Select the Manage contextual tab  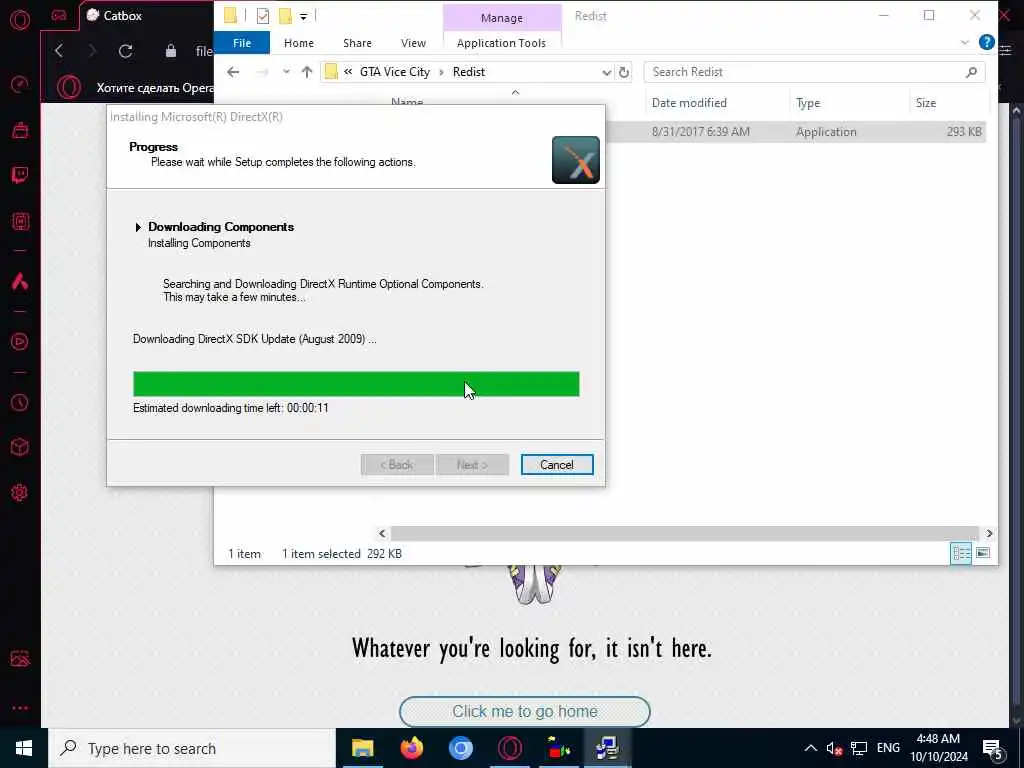coord(502,18)
